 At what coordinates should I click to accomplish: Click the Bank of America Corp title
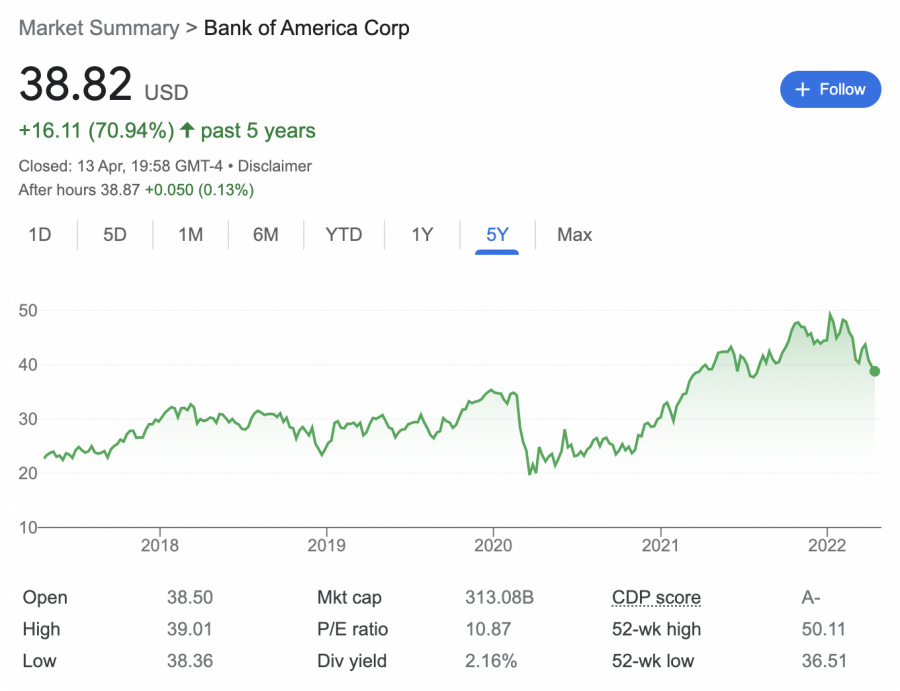click(307, 28)
